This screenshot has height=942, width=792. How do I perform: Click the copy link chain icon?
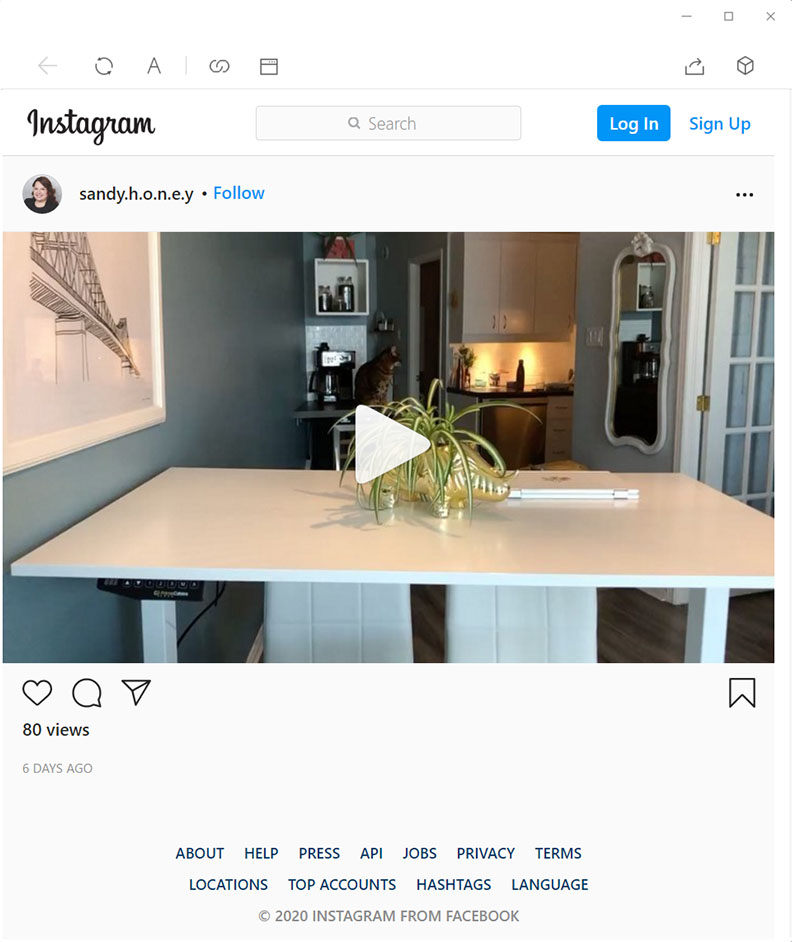click(x=219, y=66)
